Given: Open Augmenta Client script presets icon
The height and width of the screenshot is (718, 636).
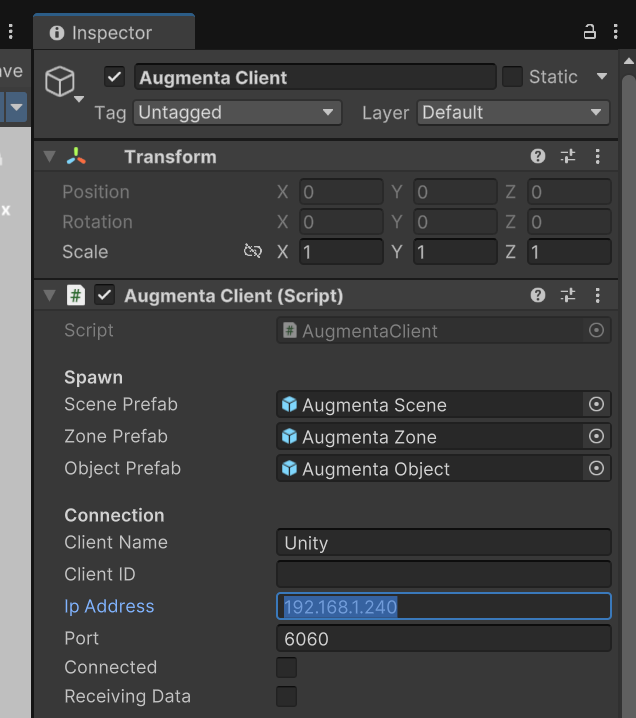Looking at the screenshot, I should tap(568, 296).
